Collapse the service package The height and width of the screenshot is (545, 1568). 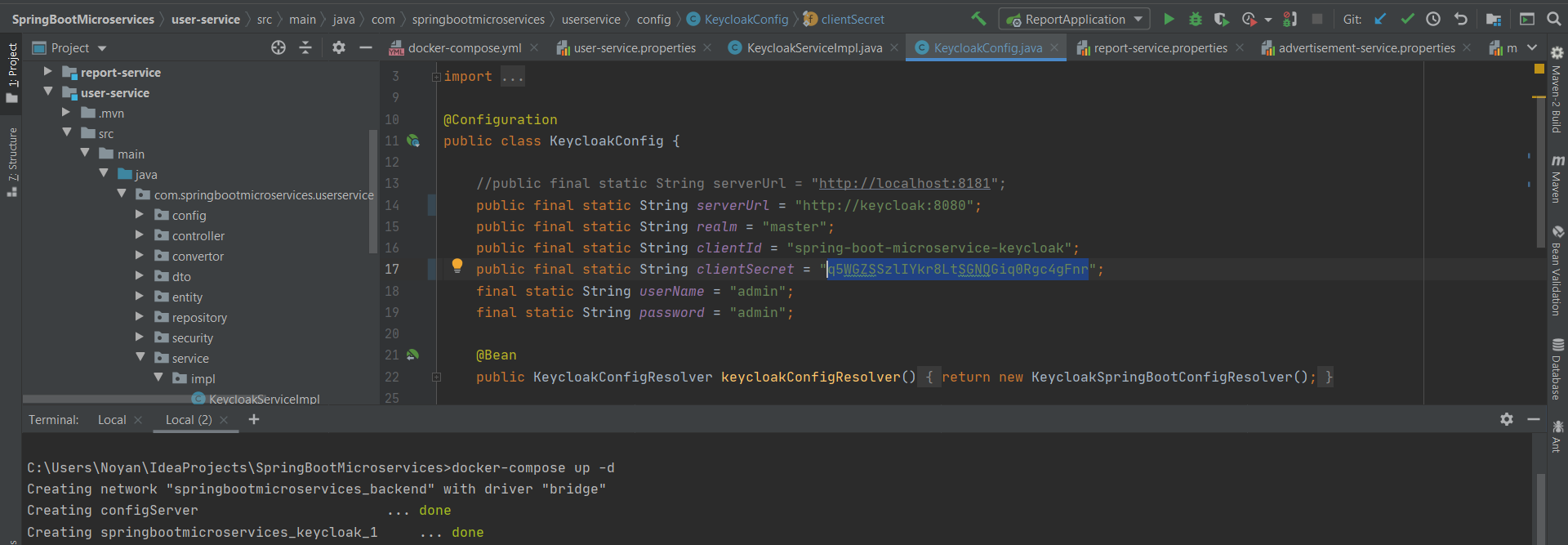click(140, 358)
